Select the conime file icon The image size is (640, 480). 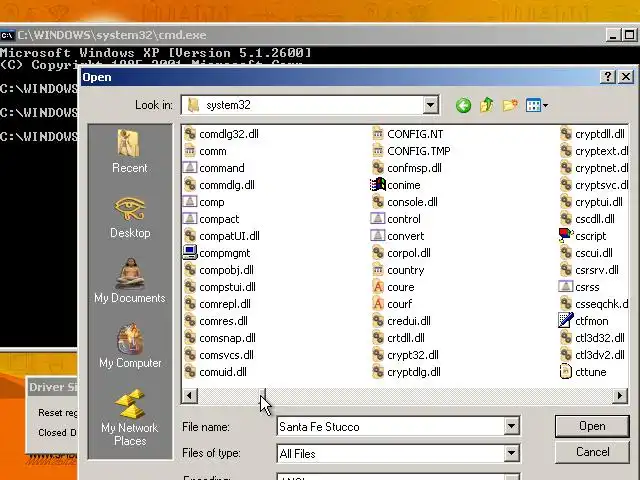click(x=378, y=185)
